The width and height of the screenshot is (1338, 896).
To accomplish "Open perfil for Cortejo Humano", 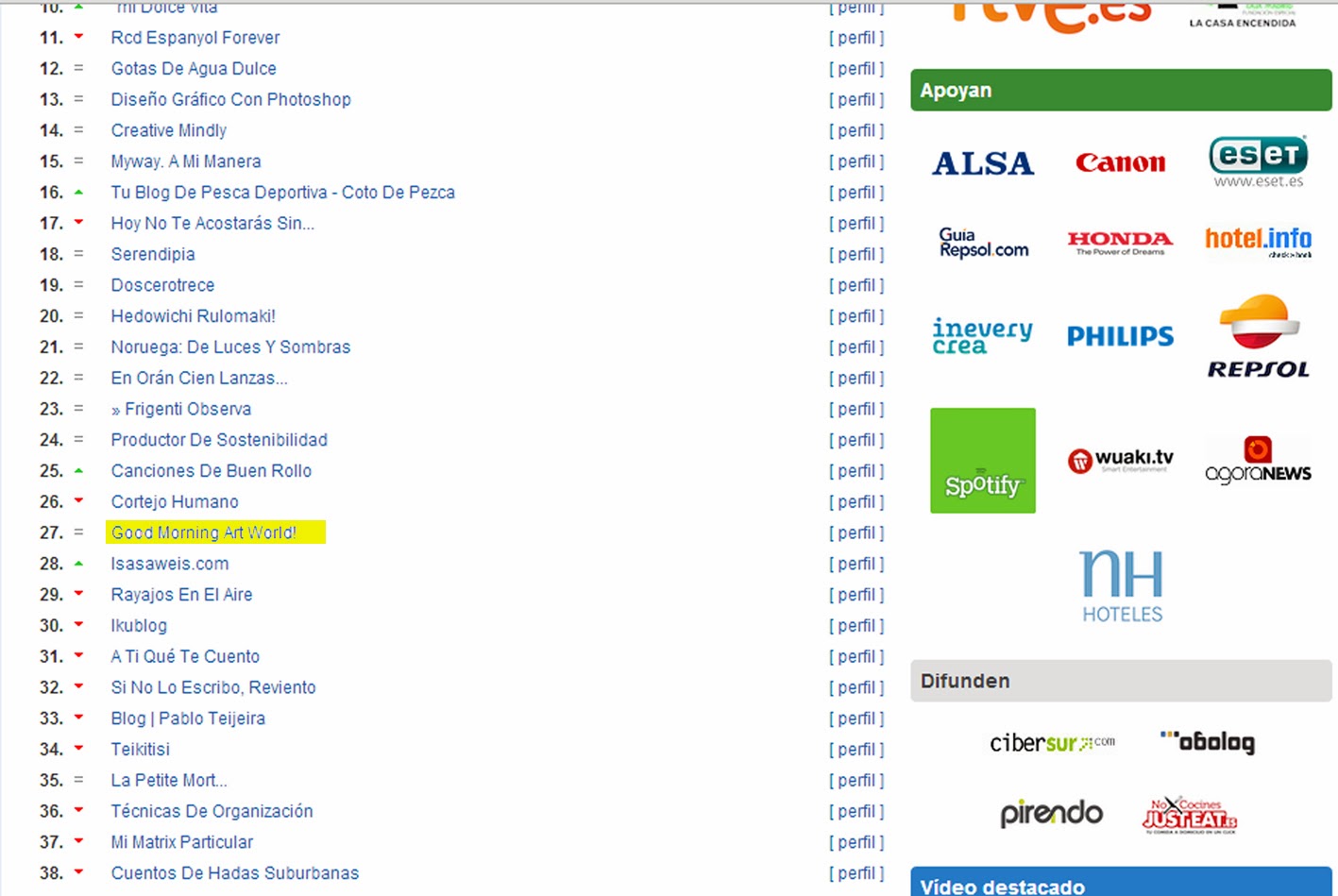I will (x=856, y=502).
